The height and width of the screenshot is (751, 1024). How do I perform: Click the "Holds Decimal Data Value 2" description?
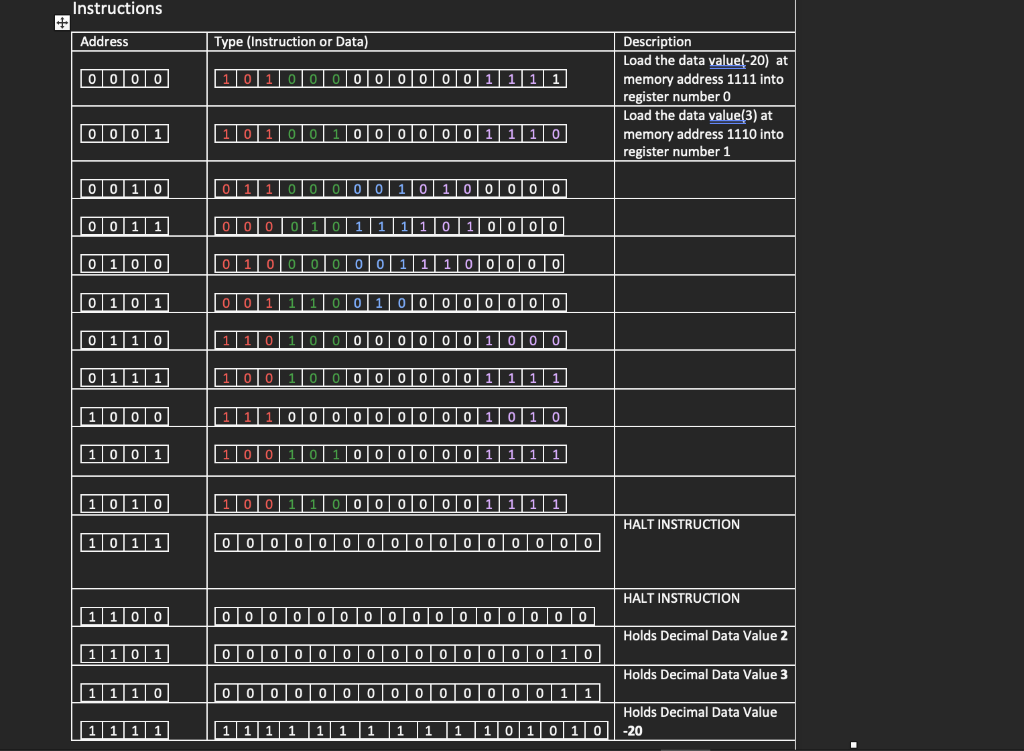[704, 635]
